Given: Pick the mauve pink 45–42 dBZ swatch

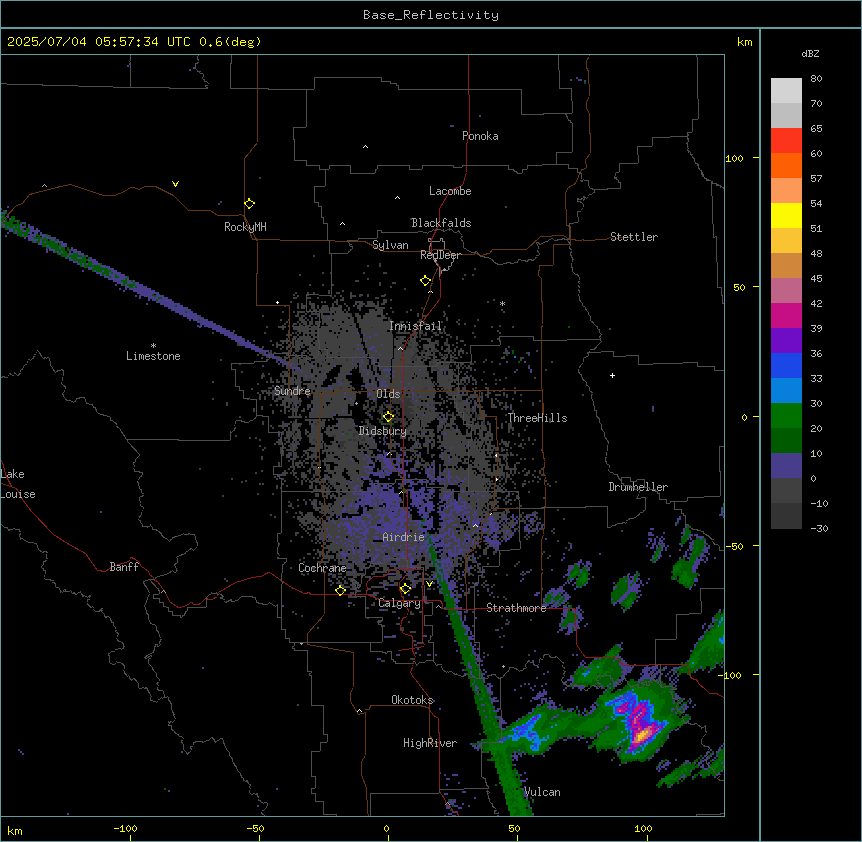Looking at the screenshot, I should [x=786, y=290].
